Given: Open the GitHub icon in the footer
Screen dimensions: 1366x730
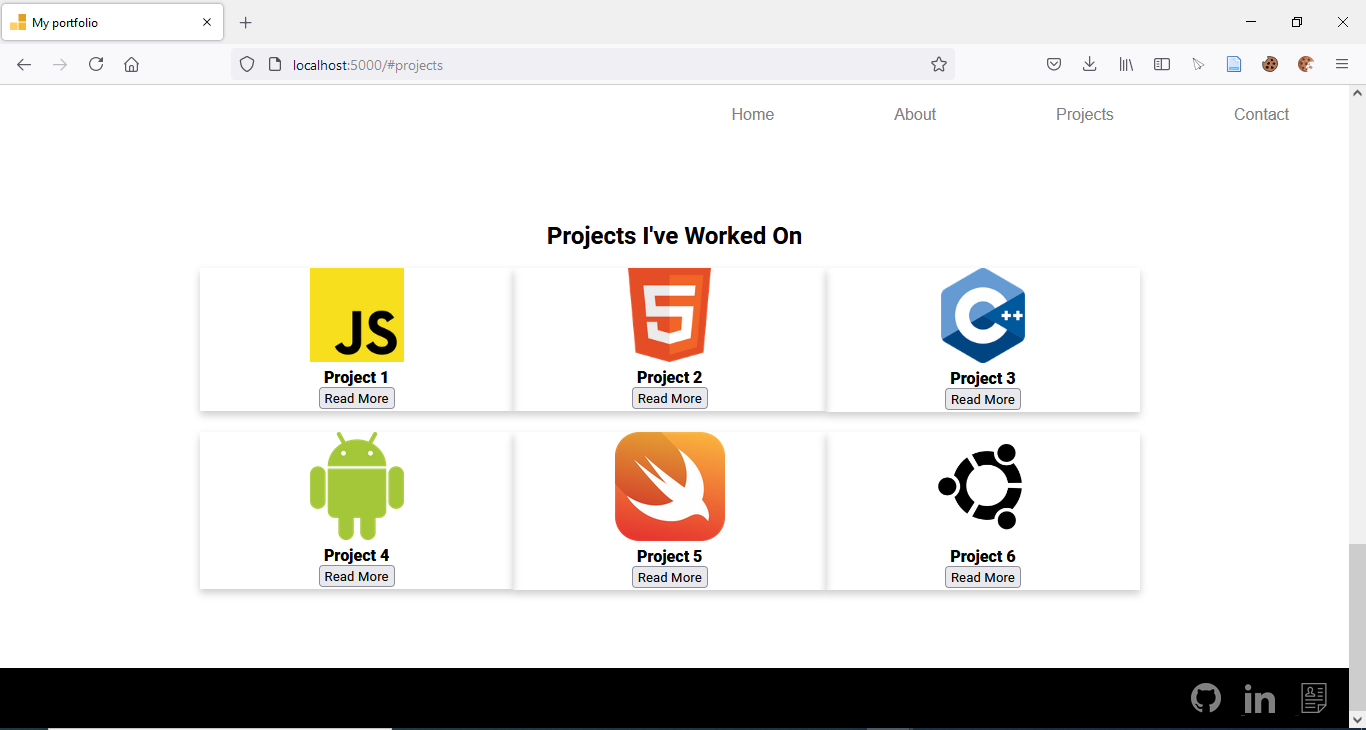Looking at the screenshot, I should click(x=1206, y=698).
